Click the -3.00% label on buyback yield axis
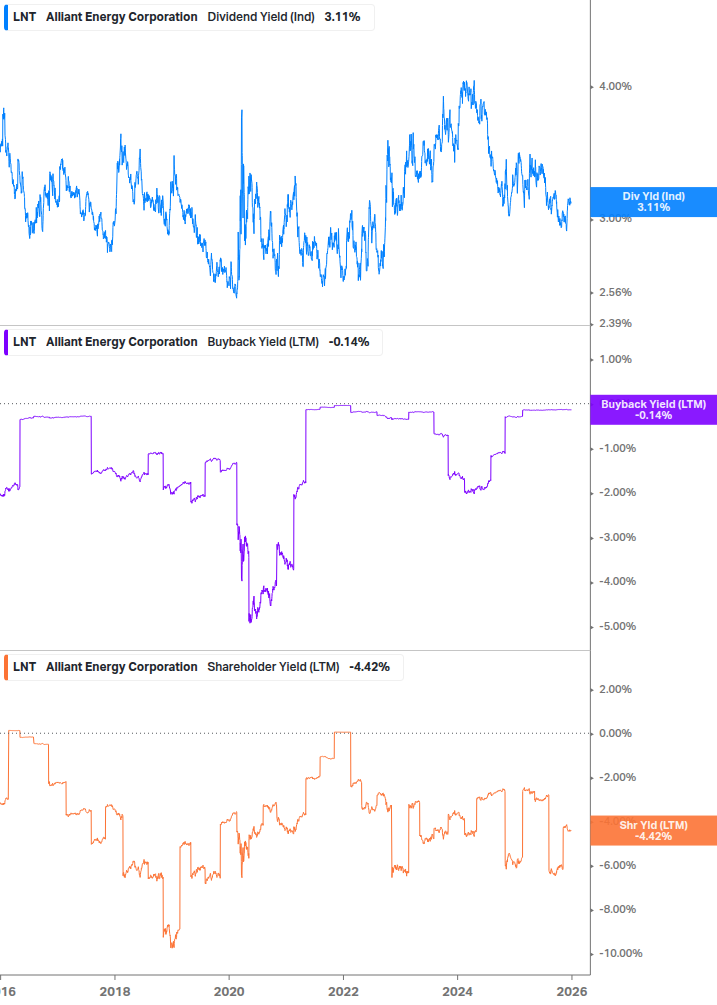Viewport: 717px width, 1005px height. 617,538
